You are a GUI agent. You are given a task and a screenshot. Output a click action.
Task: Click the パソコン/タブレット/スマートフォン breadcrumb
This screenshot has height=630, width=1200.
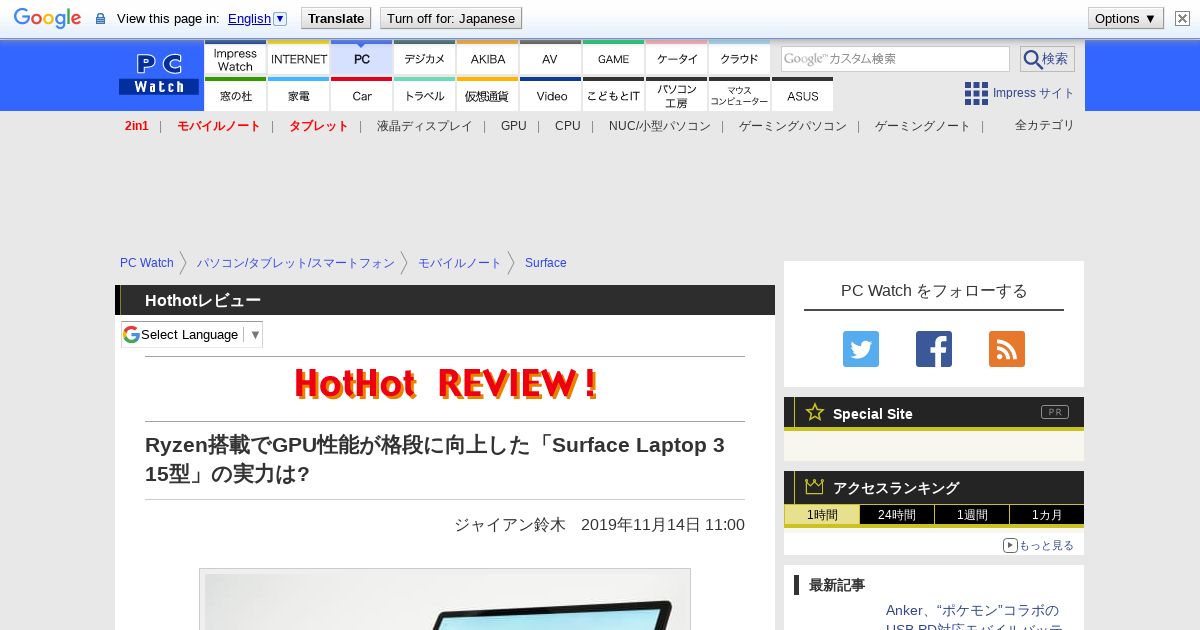296,263
